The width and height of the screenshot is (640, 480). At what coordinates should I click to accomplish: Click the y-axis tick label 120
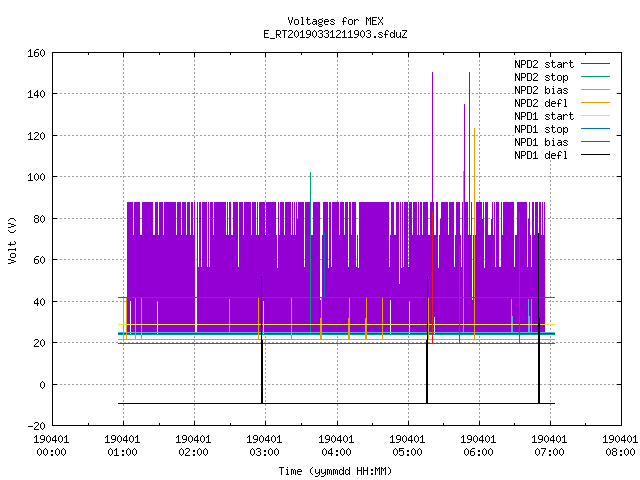36,136
